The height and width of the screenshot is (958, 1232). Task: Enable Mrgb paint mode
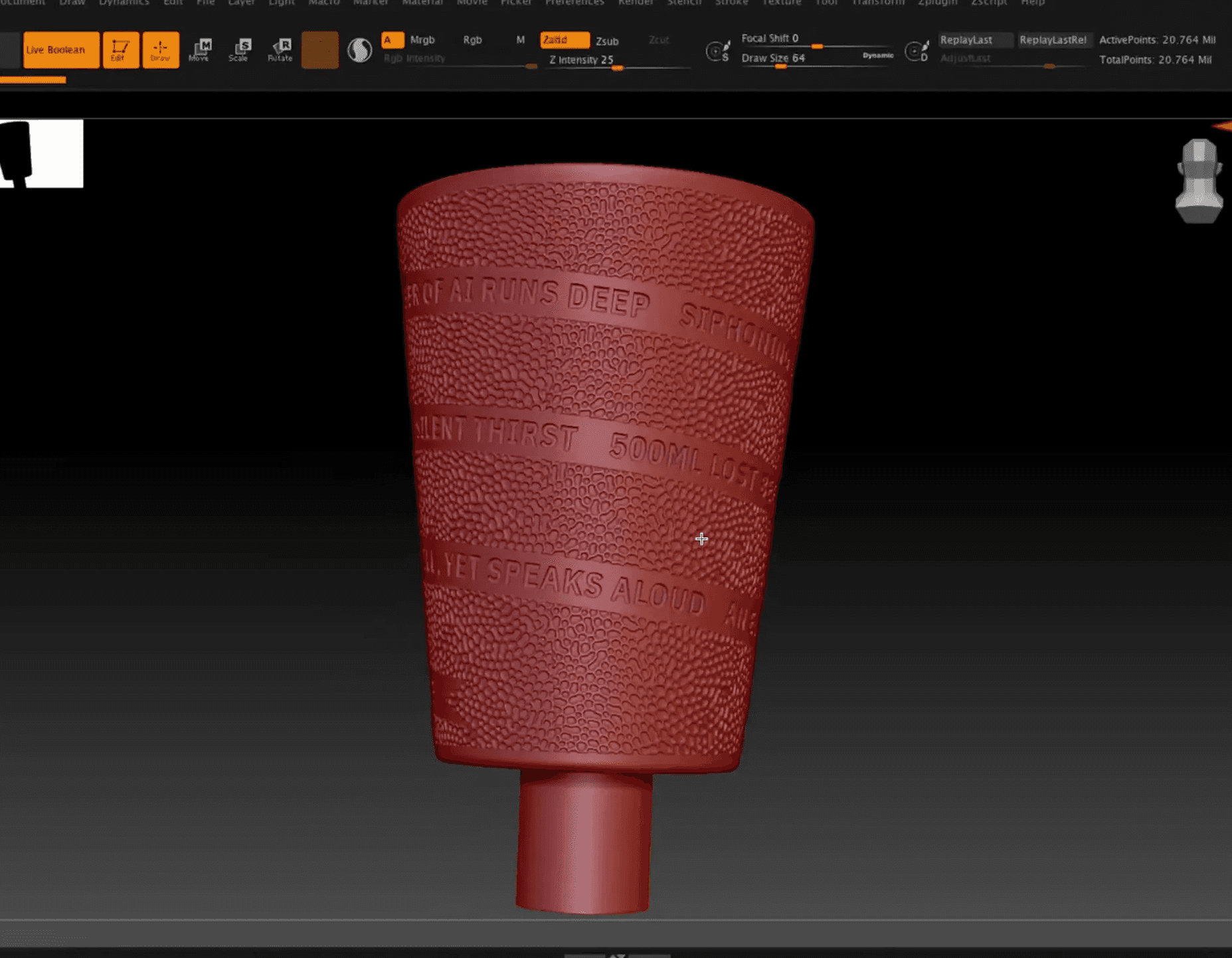[x=422, y=40]
